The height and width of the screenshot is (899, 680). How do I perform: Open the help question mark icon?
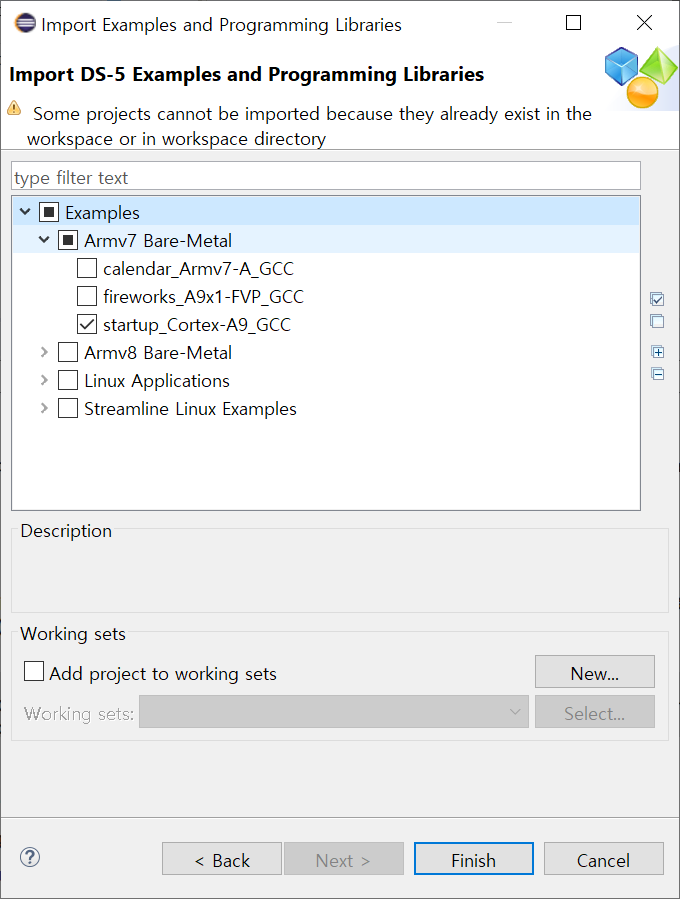30,858
